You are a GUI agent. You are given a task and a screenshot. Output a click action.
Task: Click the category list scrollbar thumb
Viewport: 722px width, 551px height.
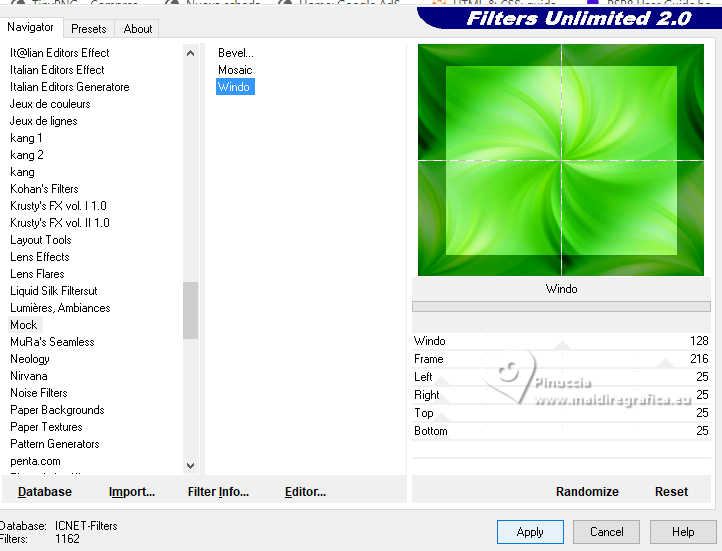pyautogui.click(x=190, y=311)
